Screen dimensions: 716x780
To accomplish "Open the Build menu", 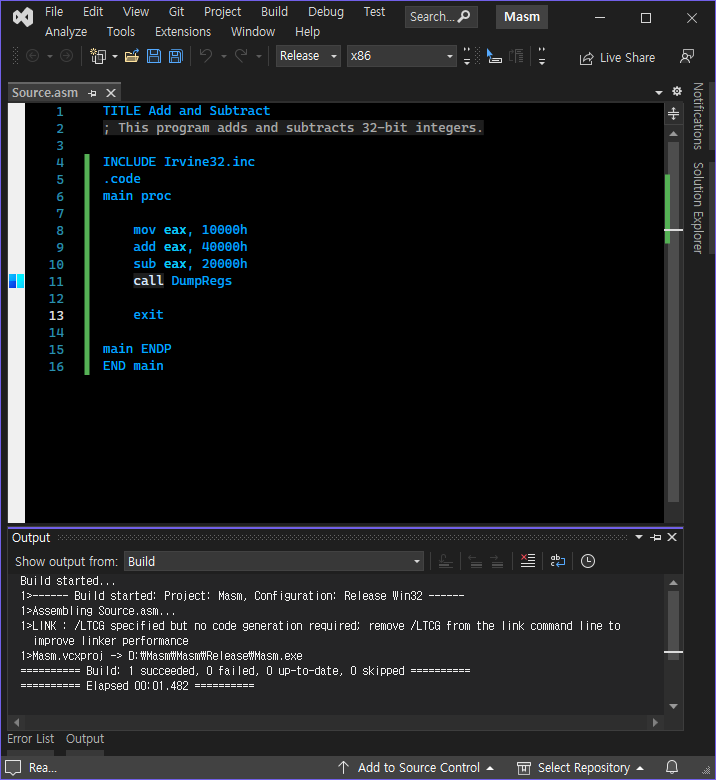I will (x=274, y=11).
